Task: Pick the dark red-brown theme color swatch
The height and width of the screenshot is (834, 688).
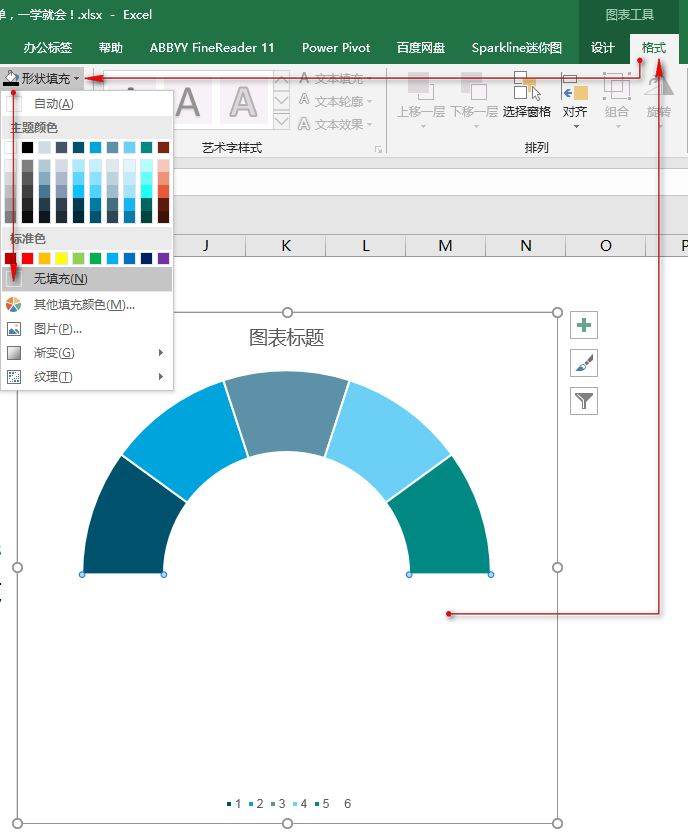Action: point(163,147)
